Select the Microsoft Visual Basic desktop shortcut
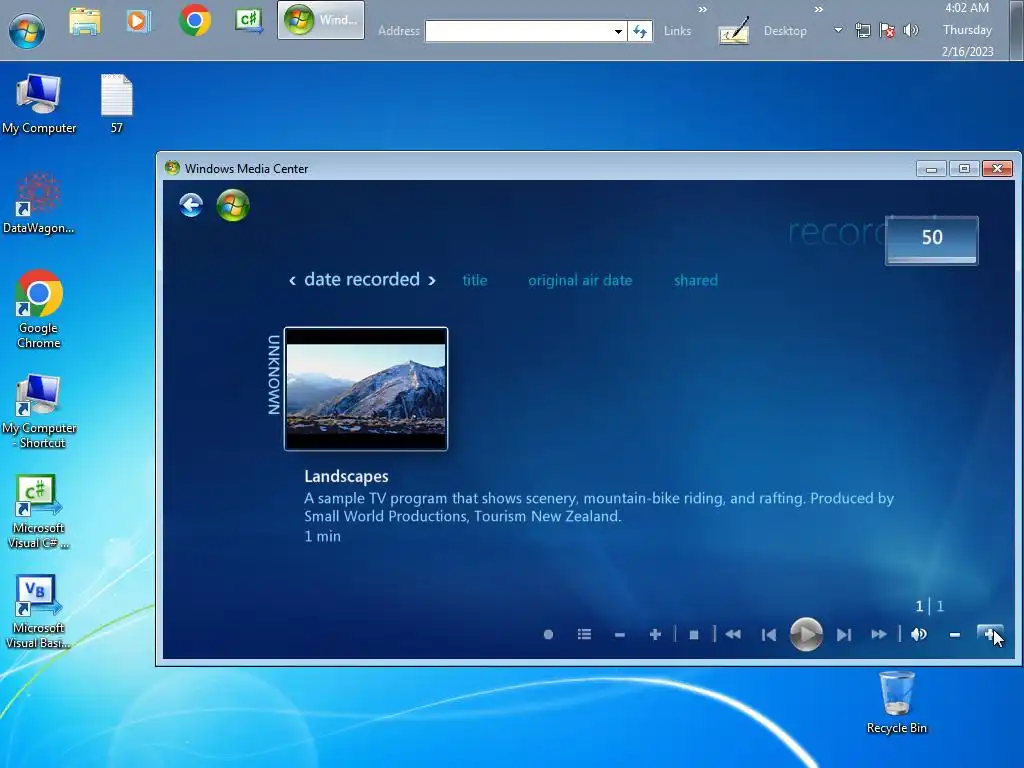 (x=39, y=612)
